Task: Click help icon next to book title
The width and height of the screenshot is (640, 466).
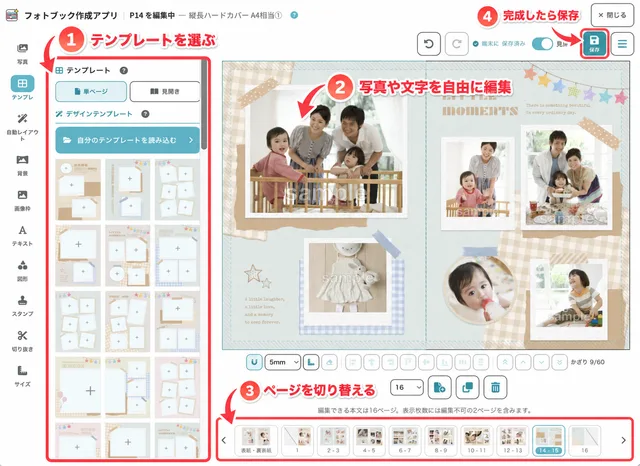Action: (294, 15)
